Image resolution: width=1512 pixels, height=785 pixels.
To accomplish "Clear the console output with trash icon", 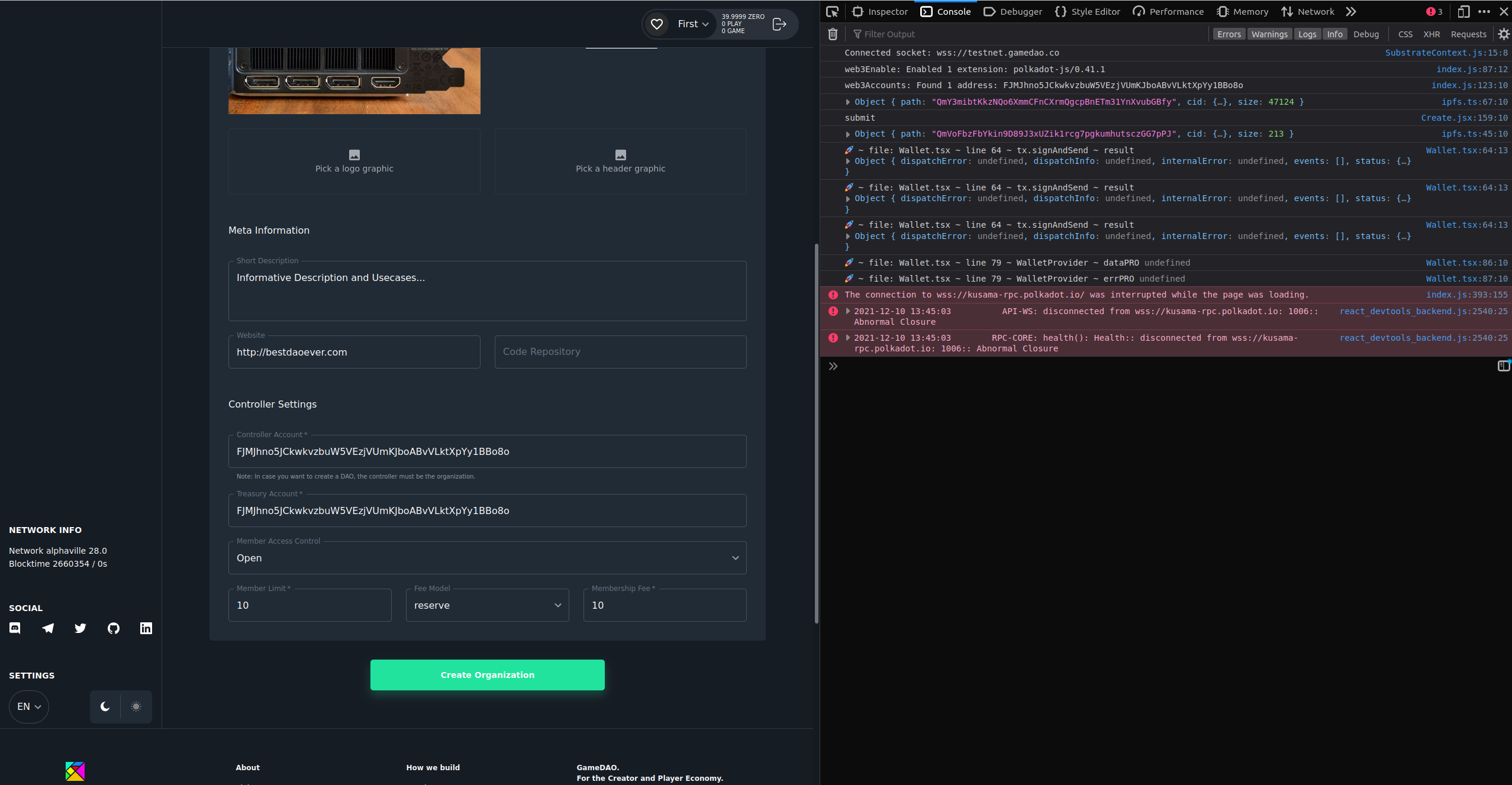I will point(832,34).
